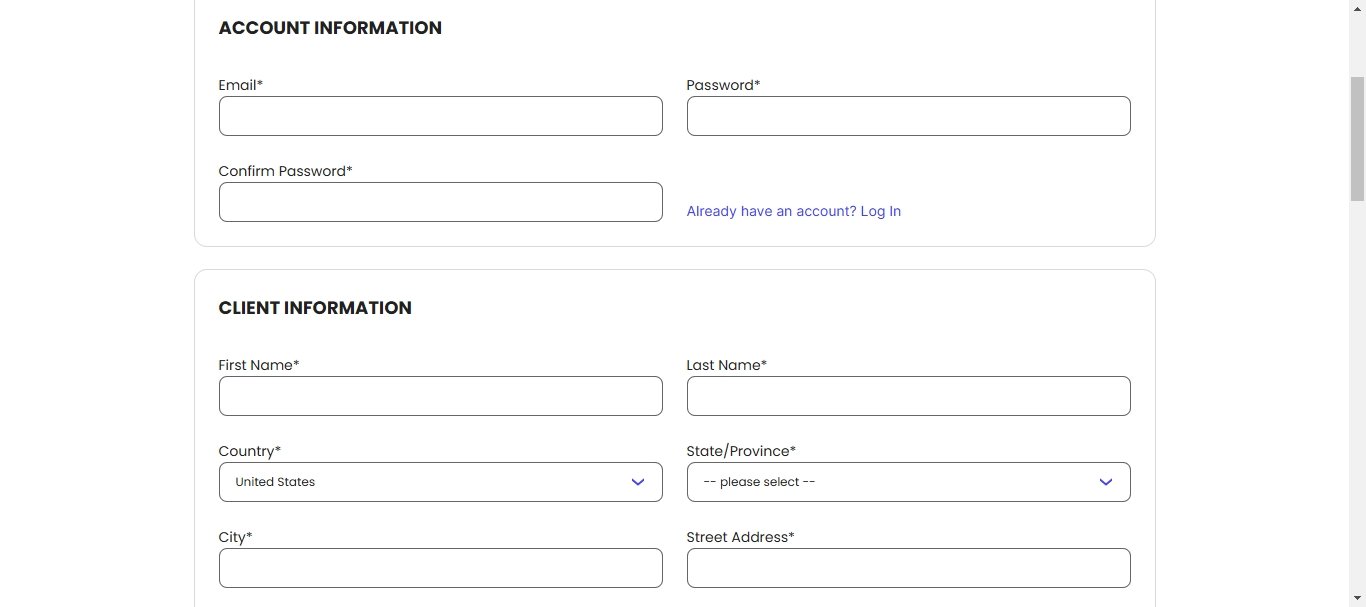Click the 'Last Name*' label

point(727,365)
